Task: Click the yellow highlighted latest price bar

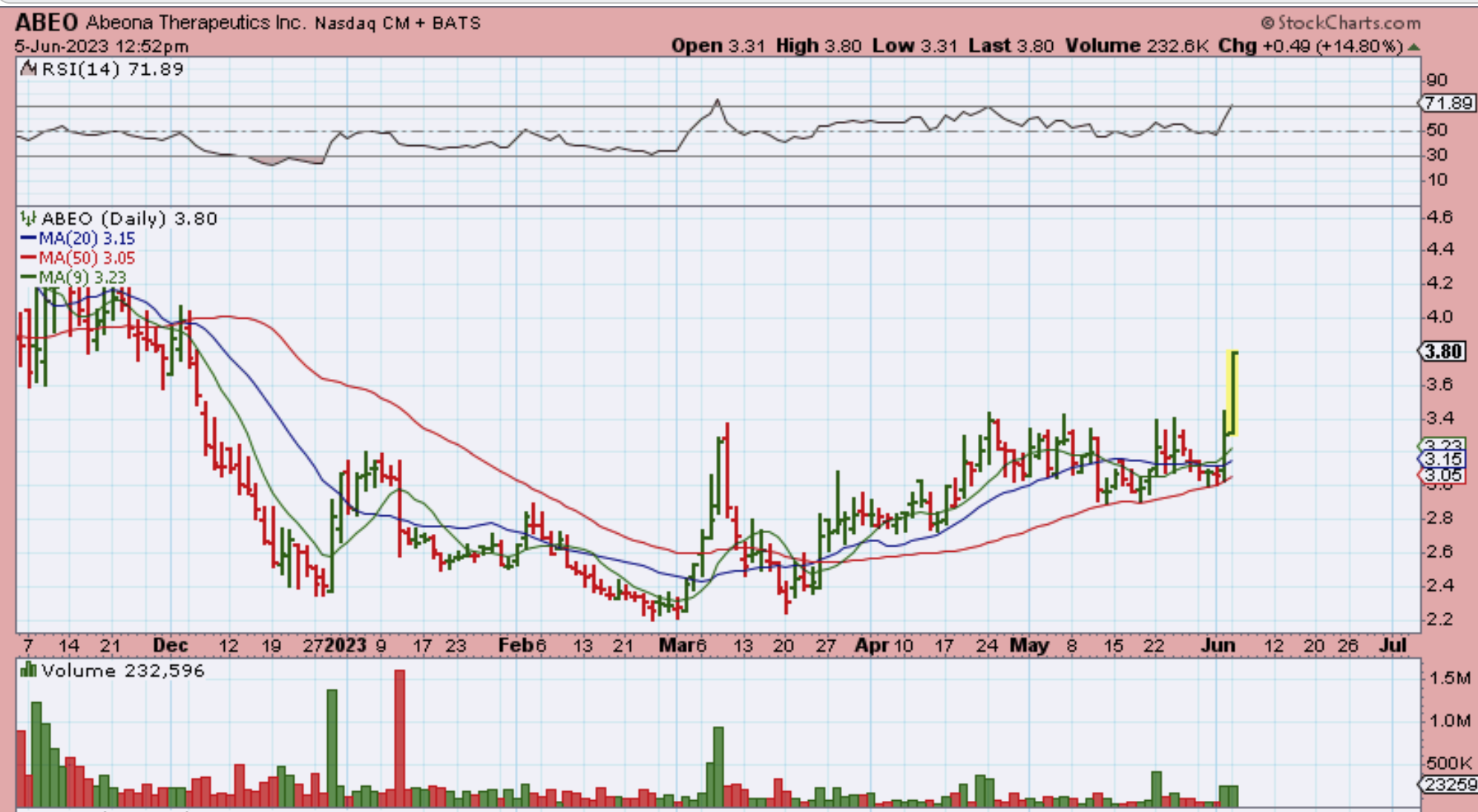Action: [1232, 393]
